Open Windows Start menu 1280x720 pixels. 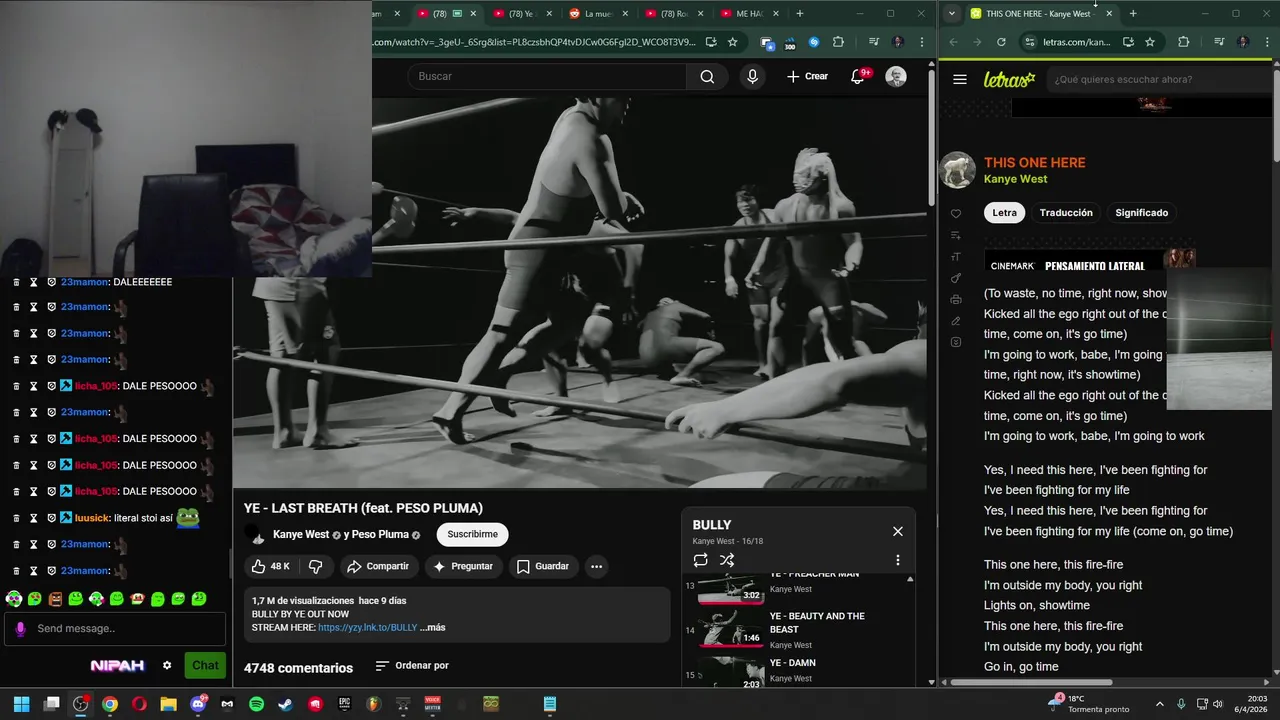click(21, 704)
